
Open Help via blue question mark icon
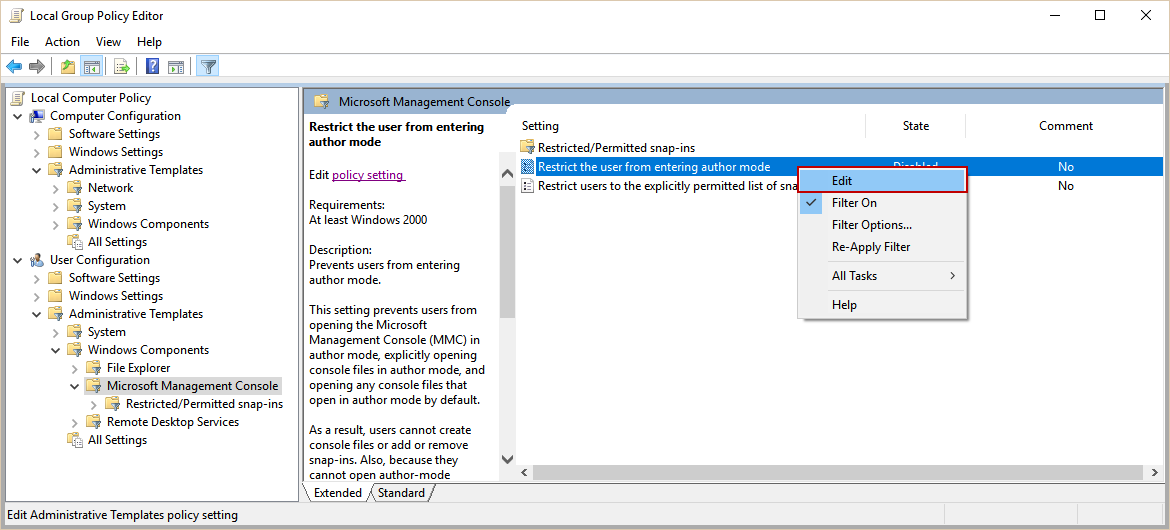[153, 67]
